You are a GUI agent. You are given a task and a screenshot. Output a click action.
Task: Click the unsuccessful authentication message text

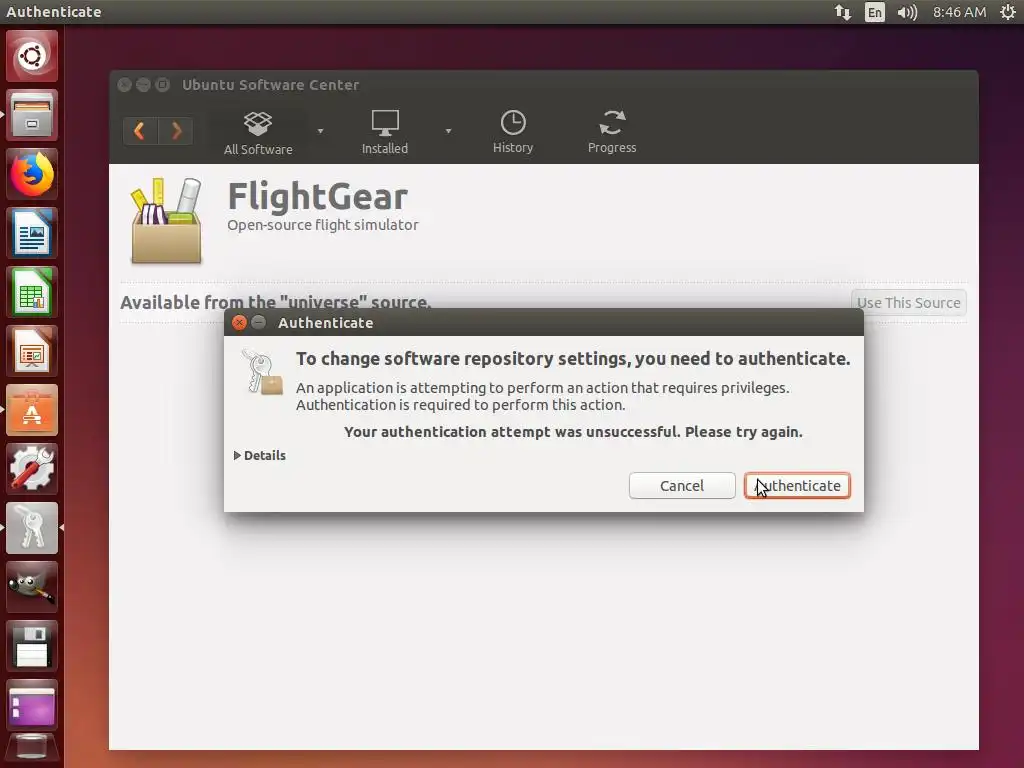click(x=573, y=432)
